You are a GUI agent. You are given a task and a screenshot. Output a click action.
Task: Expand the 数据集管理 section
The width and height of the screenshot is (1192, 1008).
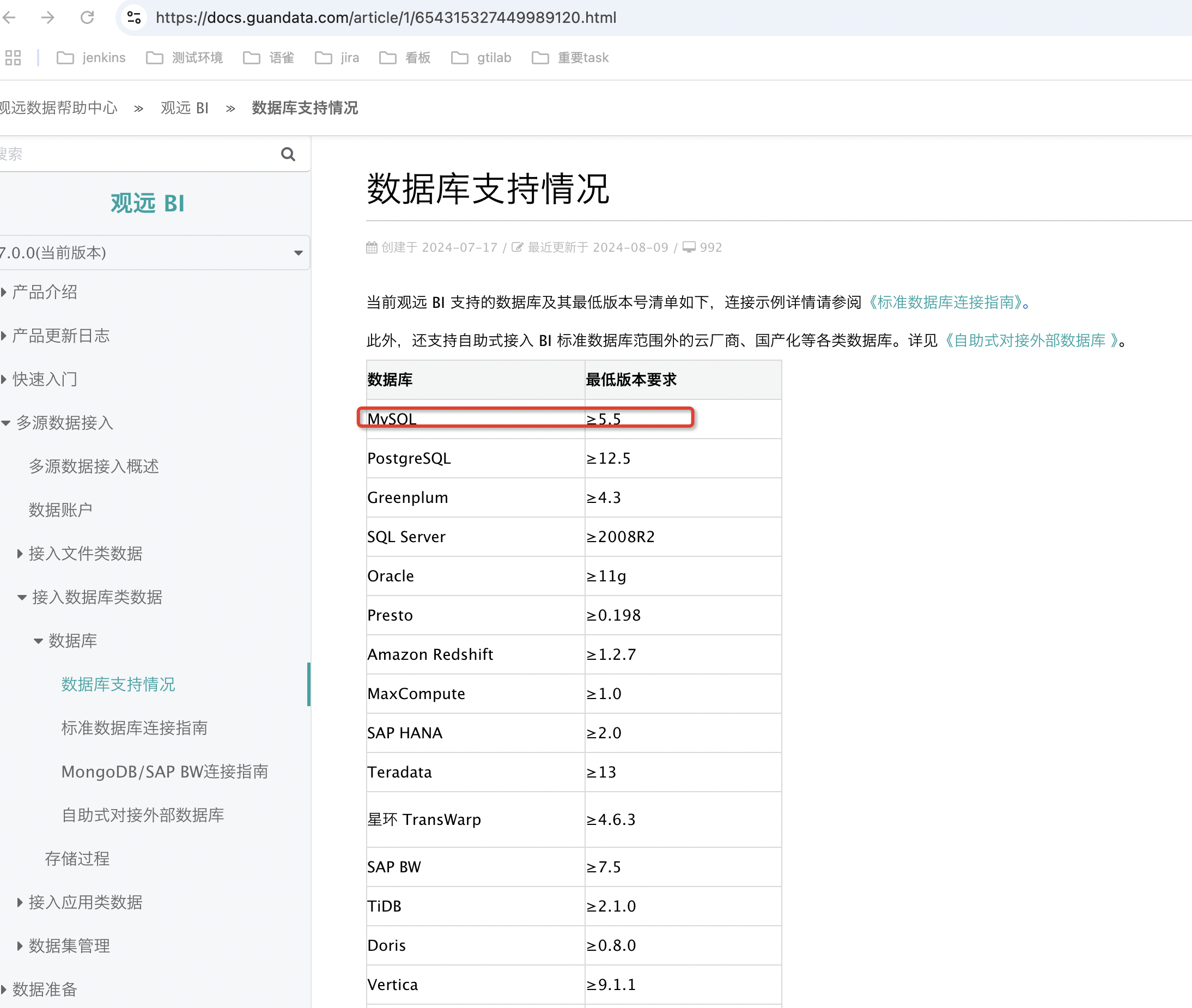pyautogui.click(x=64, y=946)
